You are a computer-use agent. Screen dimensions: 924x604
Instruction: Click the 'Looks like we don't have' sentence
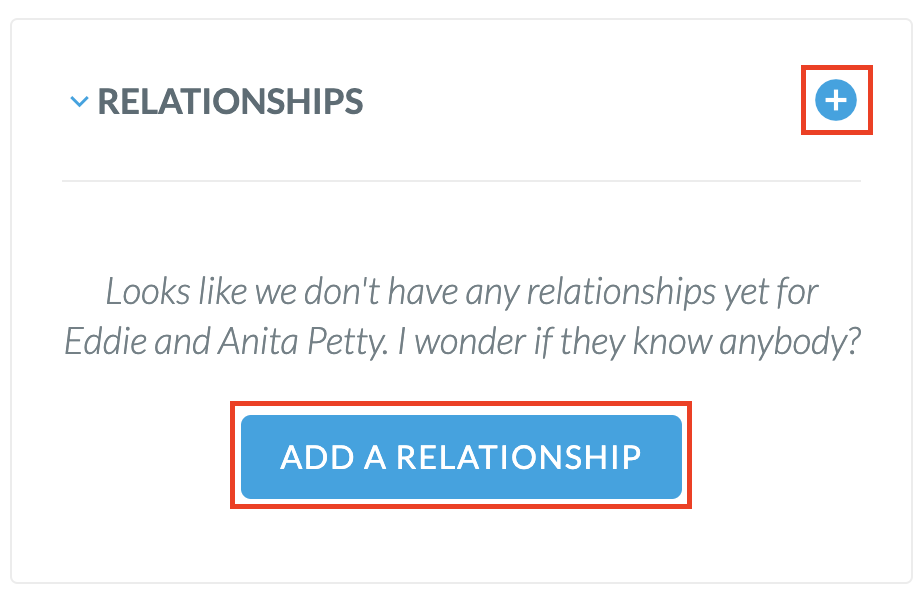(x=462, y=292)
